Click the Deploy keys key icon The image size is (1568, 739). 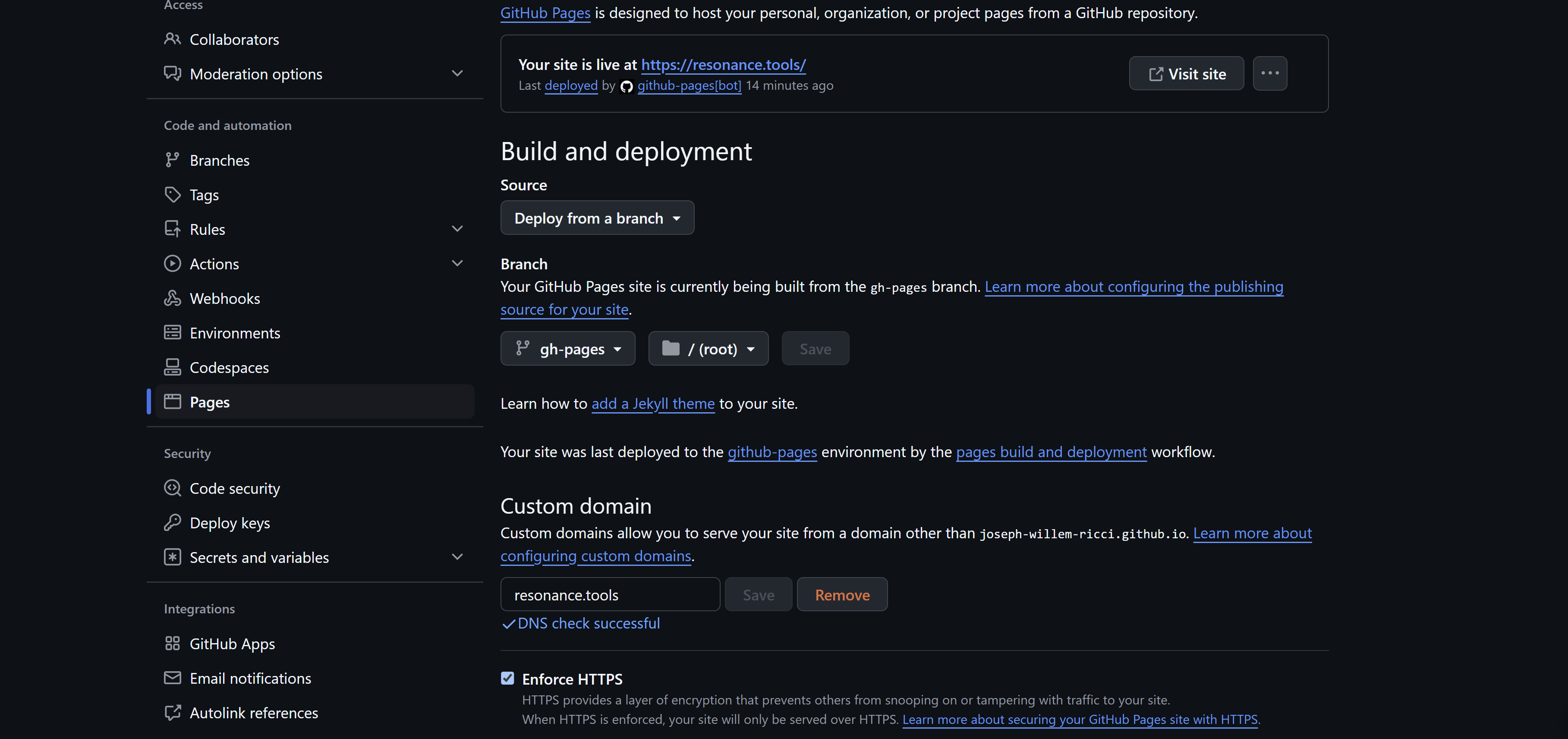pyautogui.click(x=172, y=522)
